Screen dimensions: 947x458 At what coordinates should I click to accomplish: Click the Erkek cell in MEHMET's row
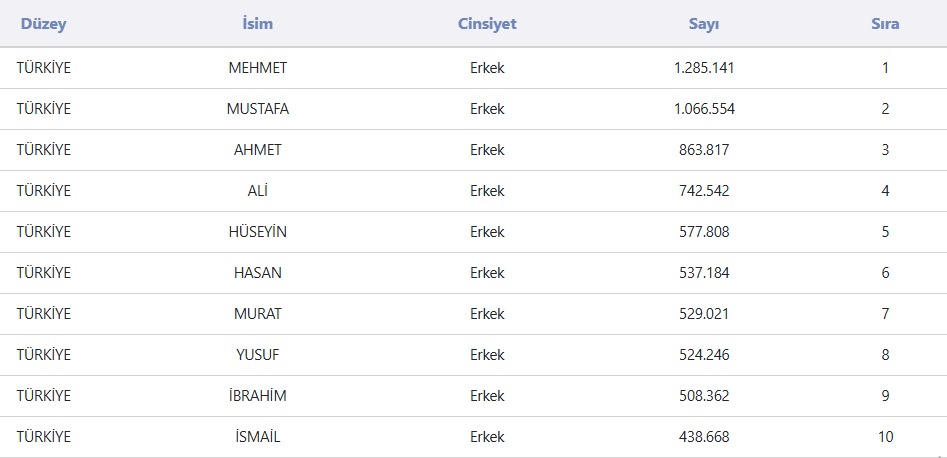[487, 68]
